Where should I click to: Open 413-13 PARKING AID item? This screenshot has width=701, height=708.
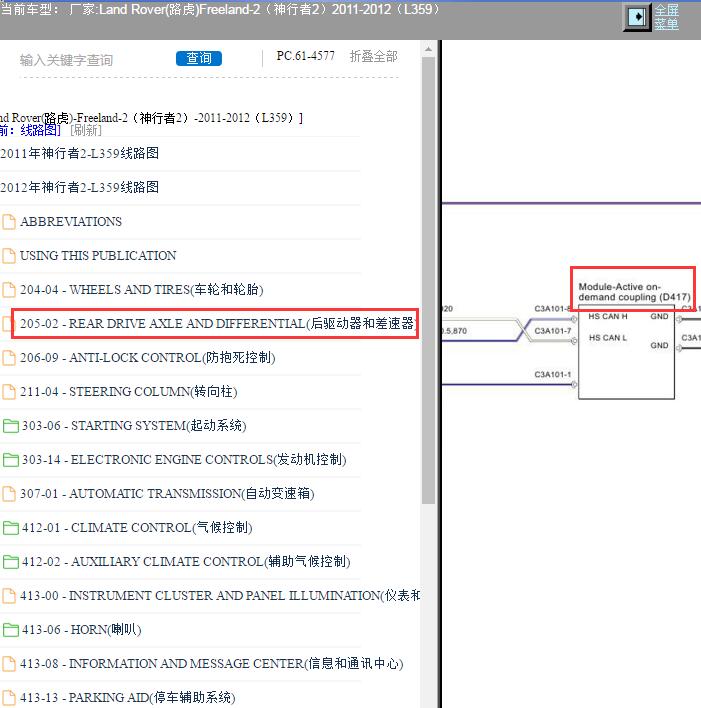128,698
